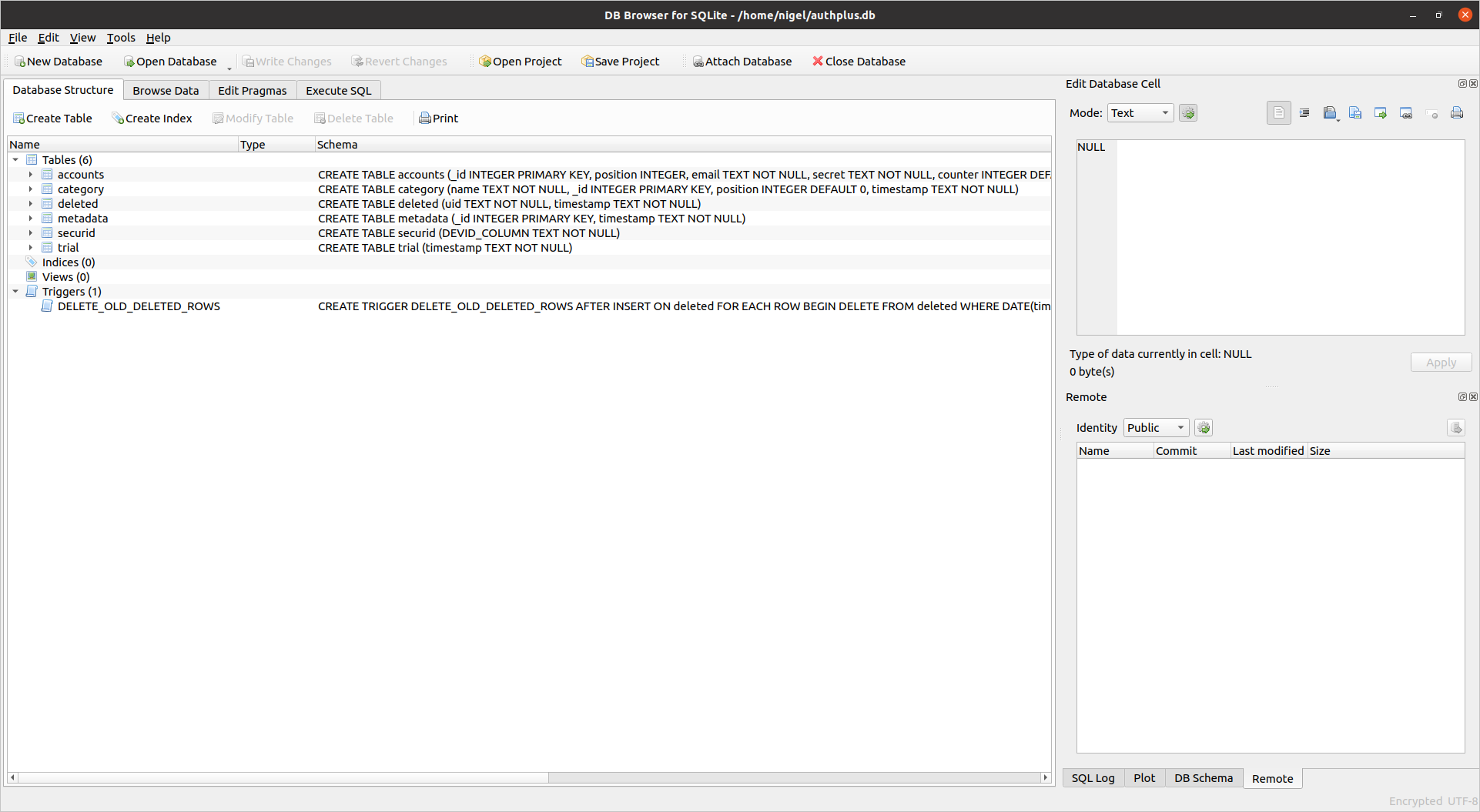Click the gear button next to the Mode dropdown
The height and width of the screenshot is (812, 1480).
(x=1188, y=113)
